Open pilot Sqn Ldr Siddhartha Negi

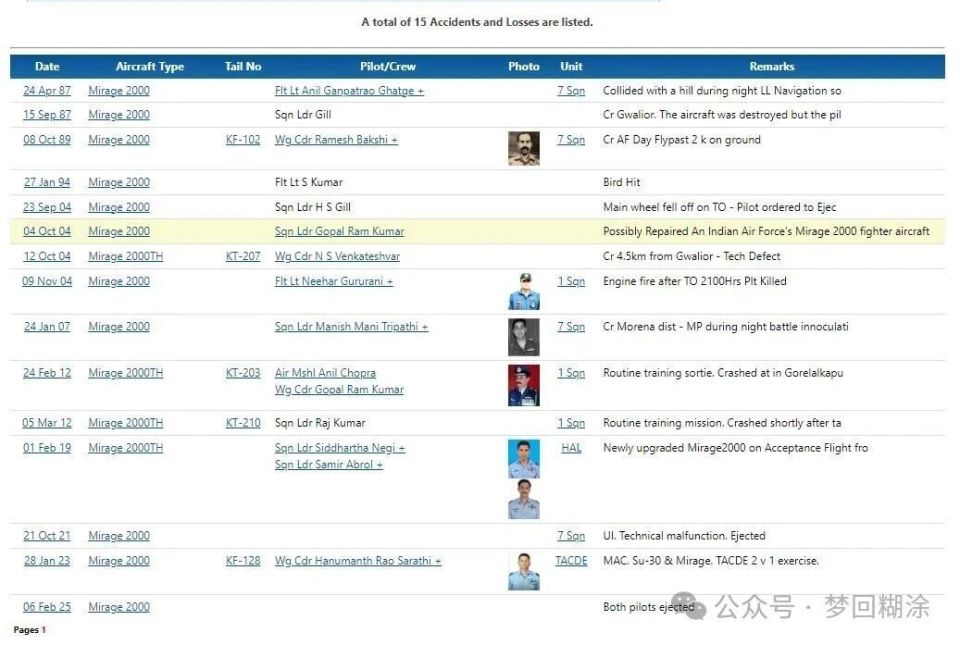[x=340, y=448]
